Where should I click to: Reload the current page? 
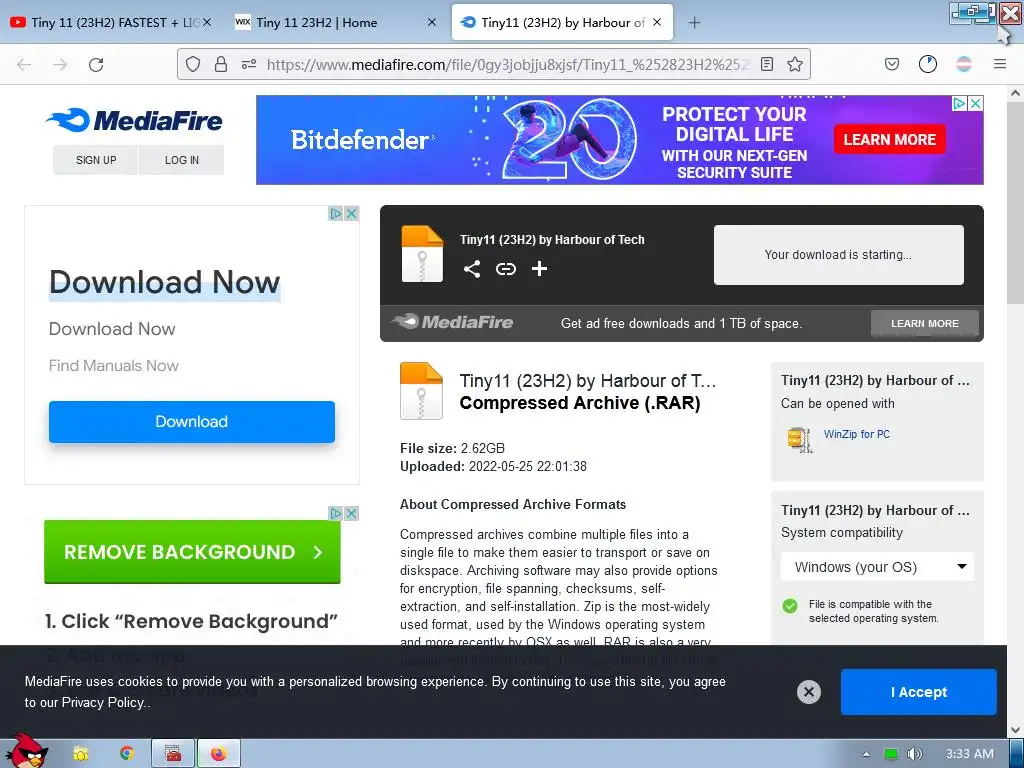pos(96,64)
